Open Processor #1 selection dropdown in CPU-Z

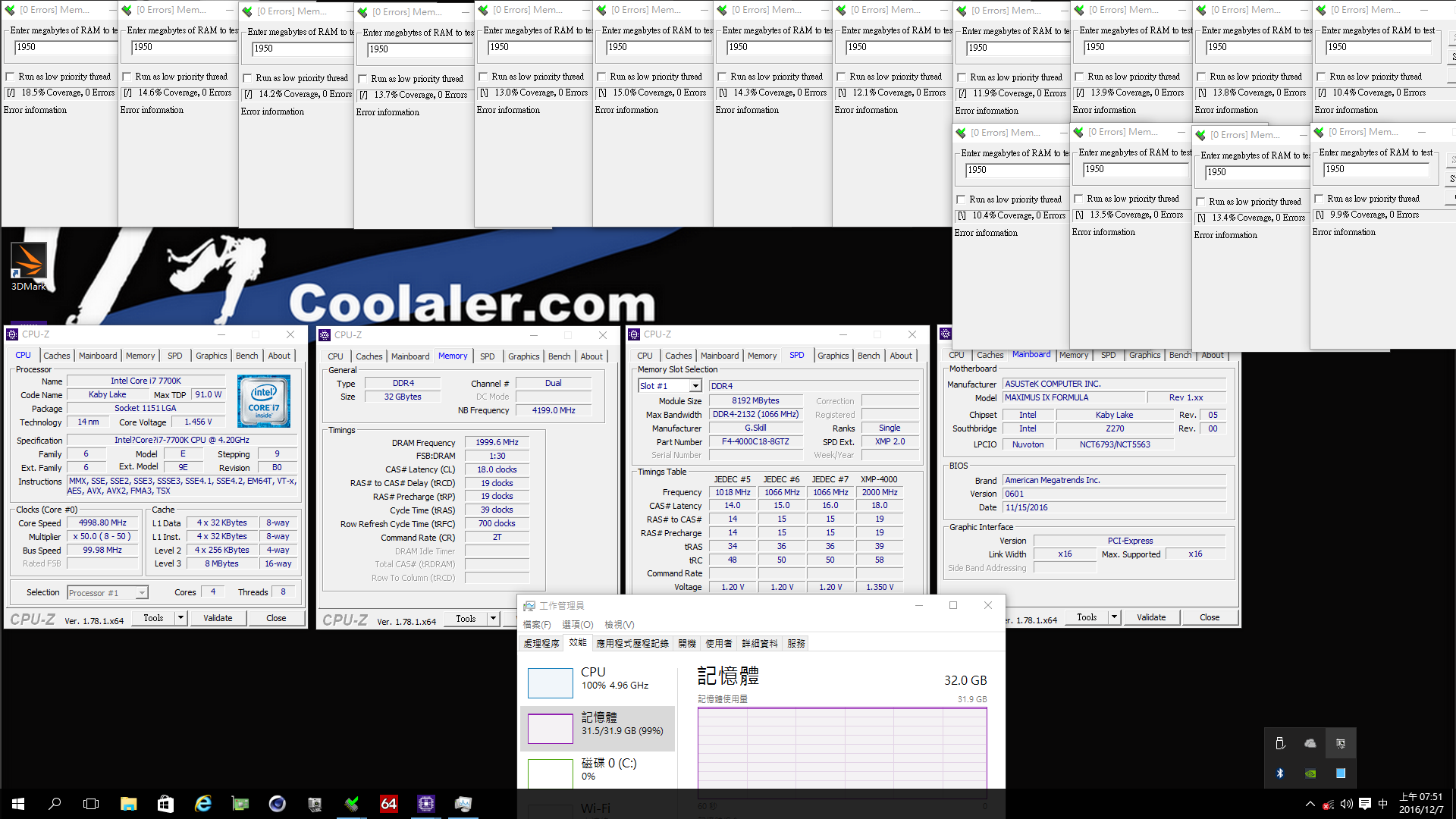pos(141,593)
